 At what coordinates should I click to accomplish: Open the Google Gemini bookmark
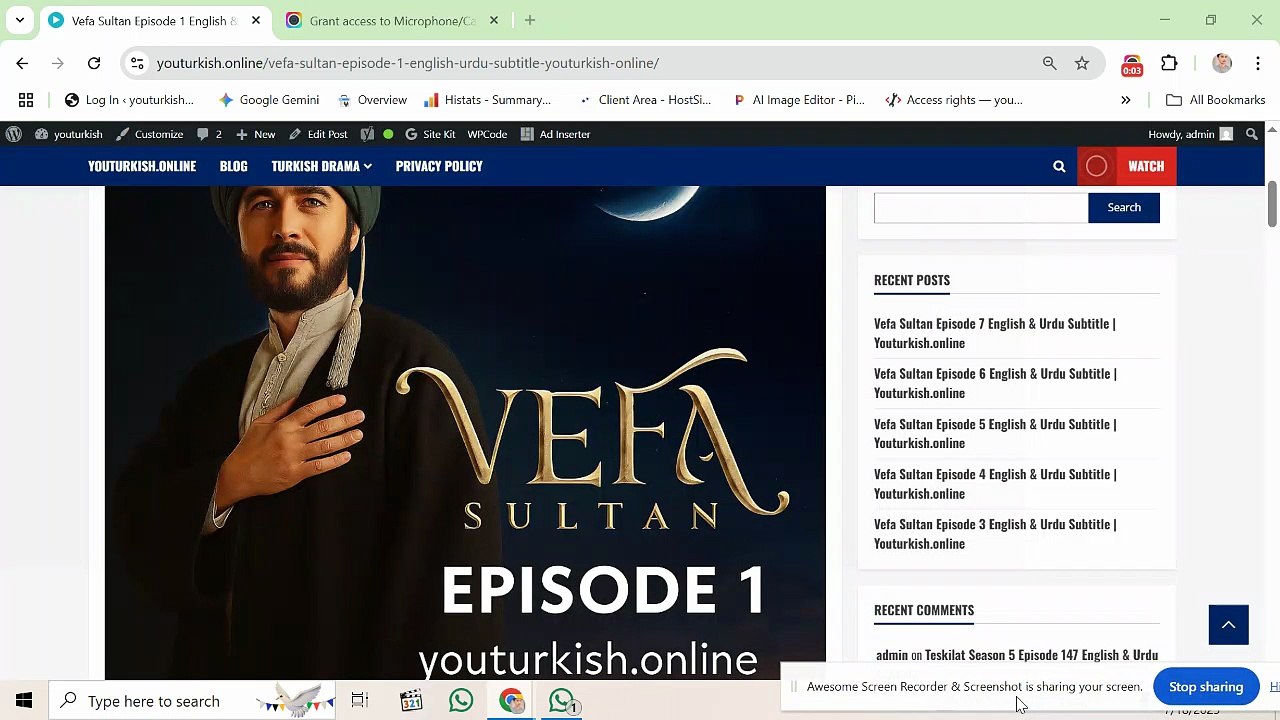pyautogui.click(x=268, y=100)
